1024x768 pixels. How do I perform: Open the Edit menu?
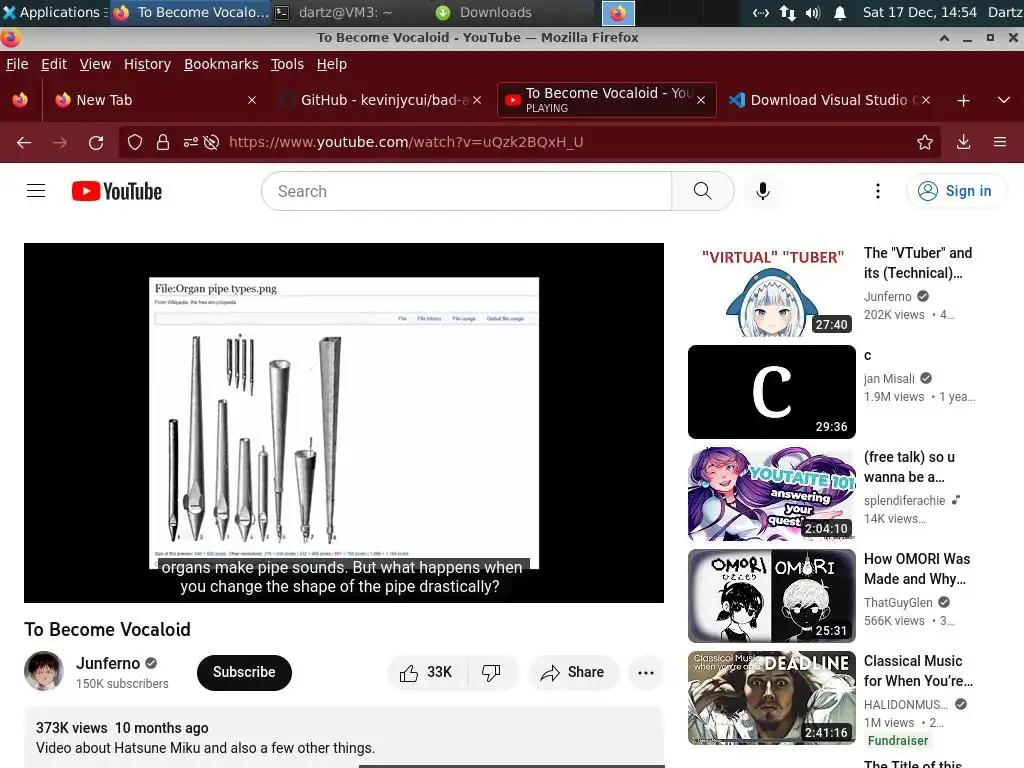coord(54,64)
